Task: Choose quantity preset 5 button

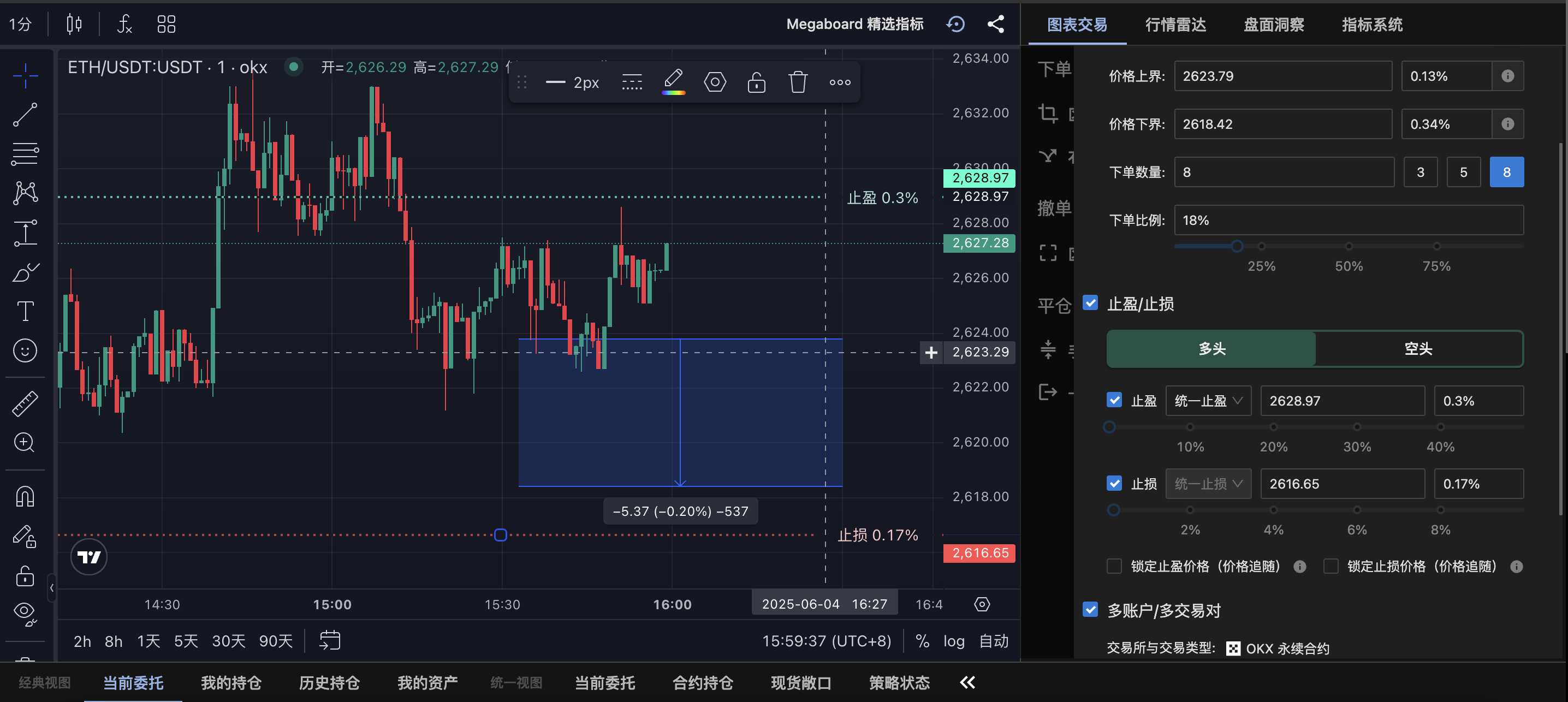Action: click(1463, 172)
